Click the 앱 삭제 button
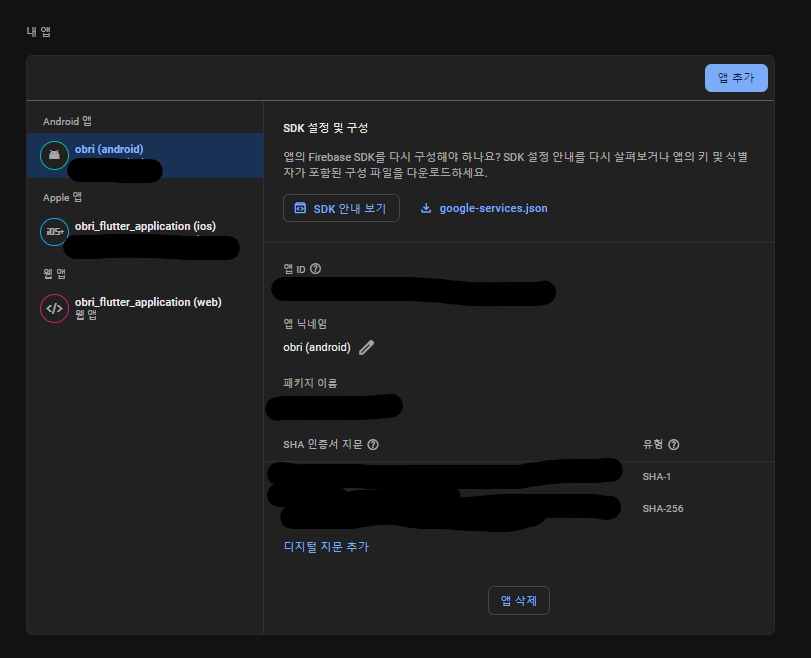This screenshot has width=811, height=658. [x=519, y=601]
